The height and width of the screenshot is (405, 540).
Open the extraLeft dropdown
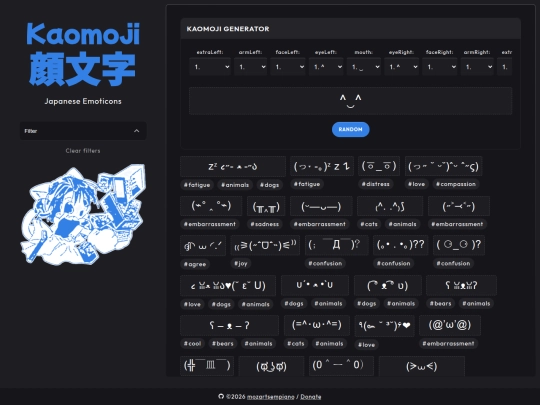tap(210, 67)
